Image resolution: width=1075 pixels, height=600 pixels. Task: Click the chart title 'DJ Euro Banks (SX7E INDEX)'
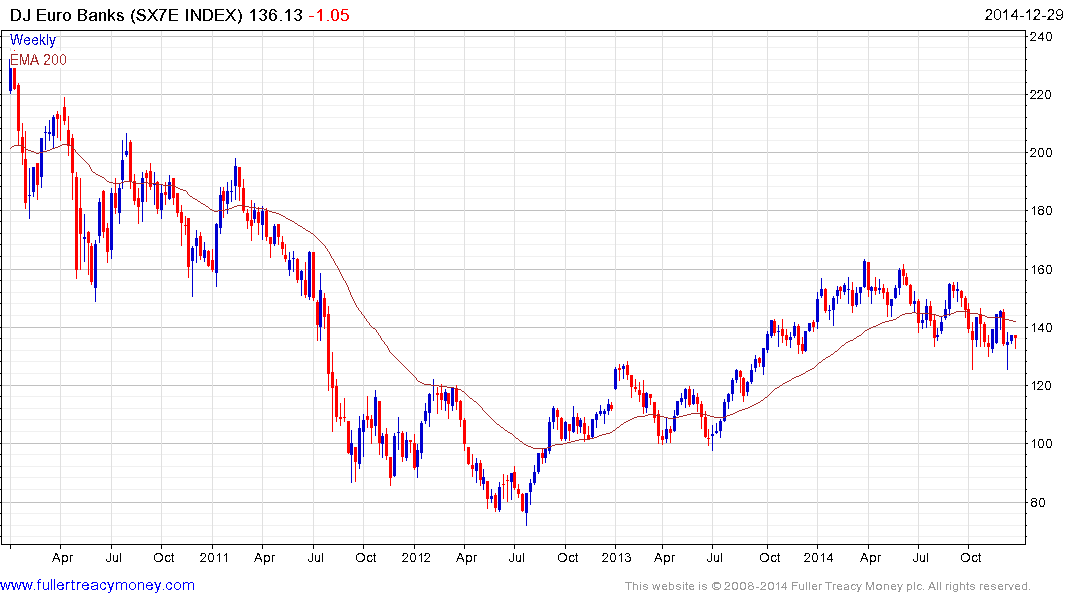click(x=126, y=15)
